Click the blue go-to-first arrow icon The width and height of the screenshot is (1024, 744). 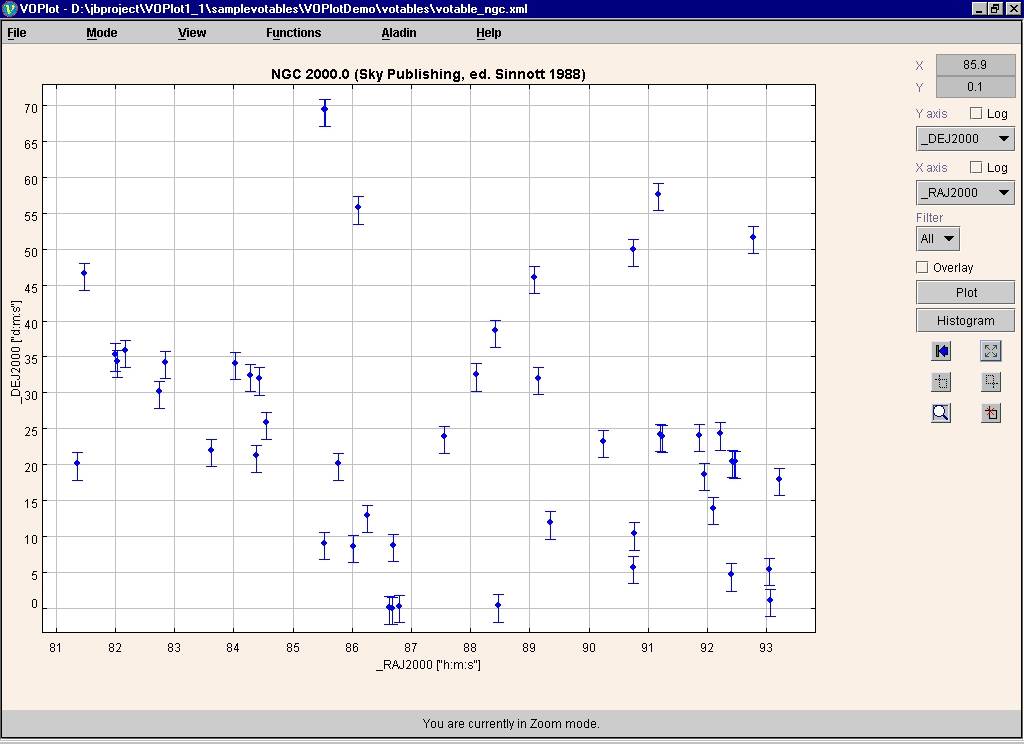point(941,351)
